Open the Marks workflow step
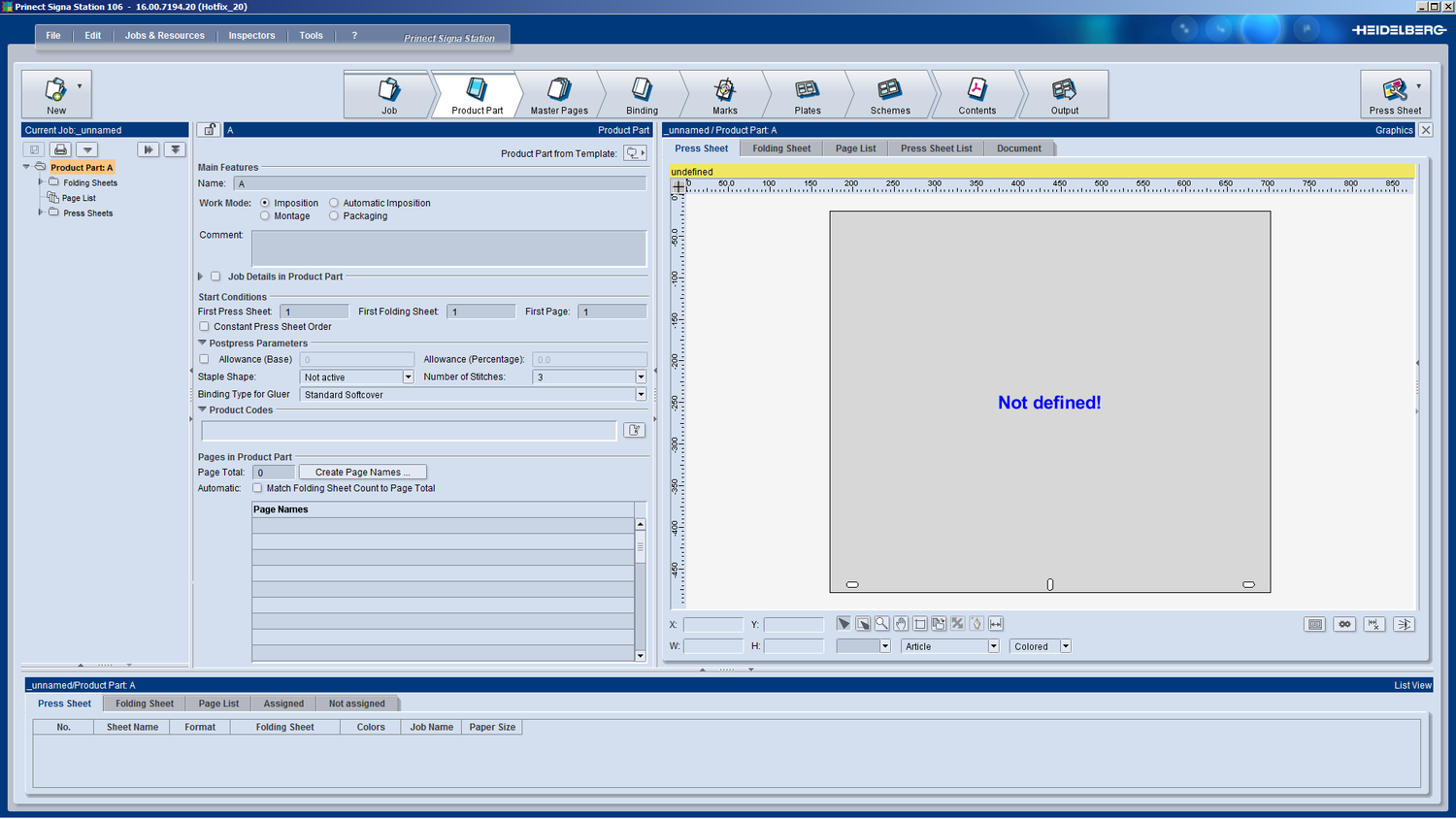The width and height of the screenshot is (1456, 819). coord(724,95)
